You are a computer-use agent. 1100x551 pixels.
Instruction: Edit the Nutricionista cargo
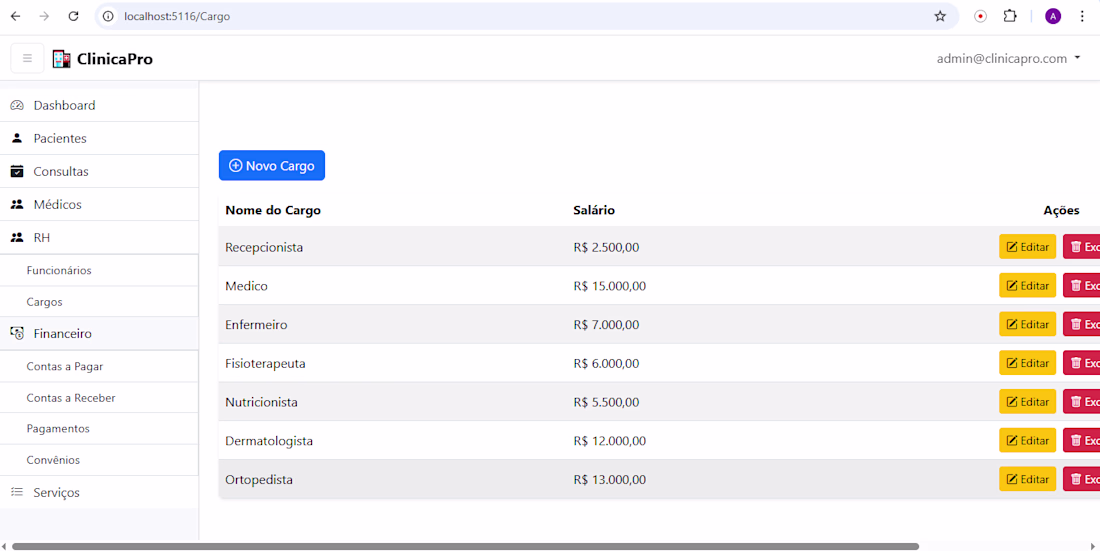click(x=1027, y=401)
